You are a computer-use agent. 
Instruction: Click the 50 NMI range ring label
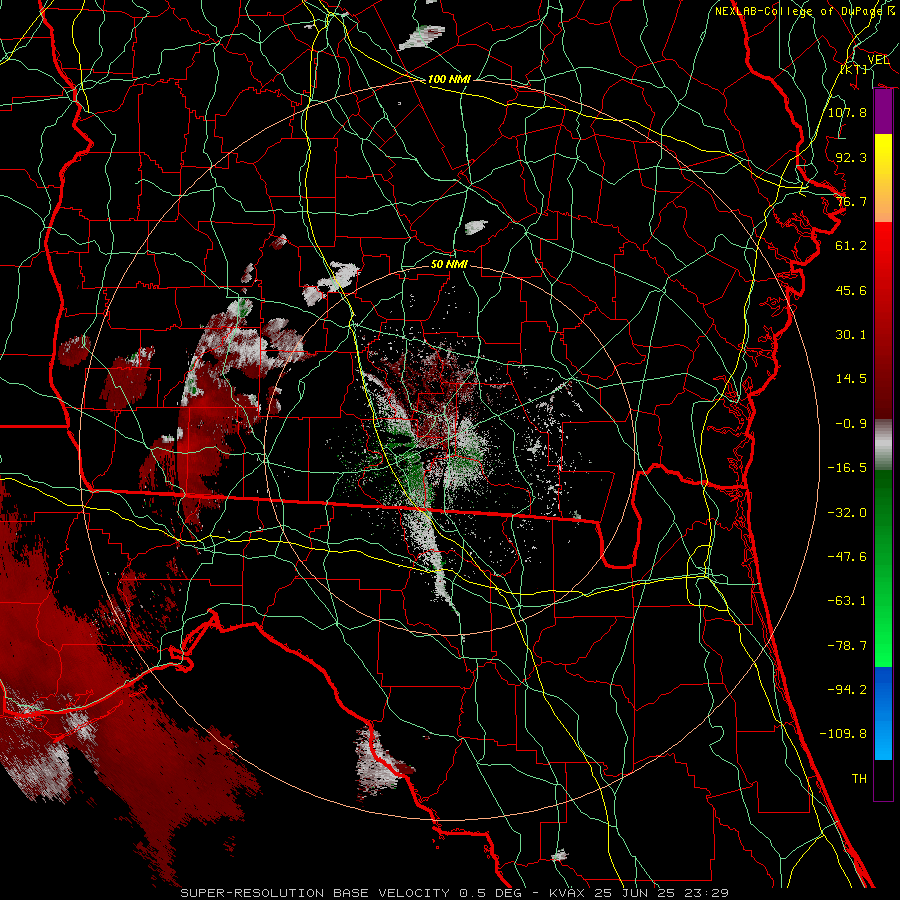(449, 264)
